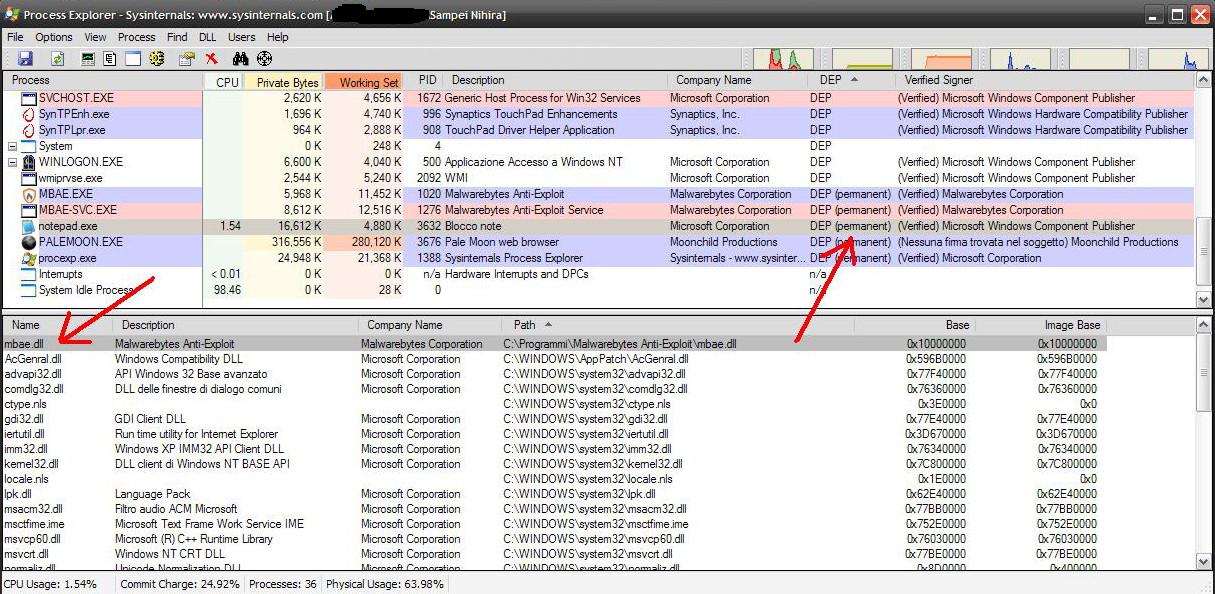Select kernel32.dll in the DLL list
The height and width of the screenshot is (594, 1215).
pos(555,464)
